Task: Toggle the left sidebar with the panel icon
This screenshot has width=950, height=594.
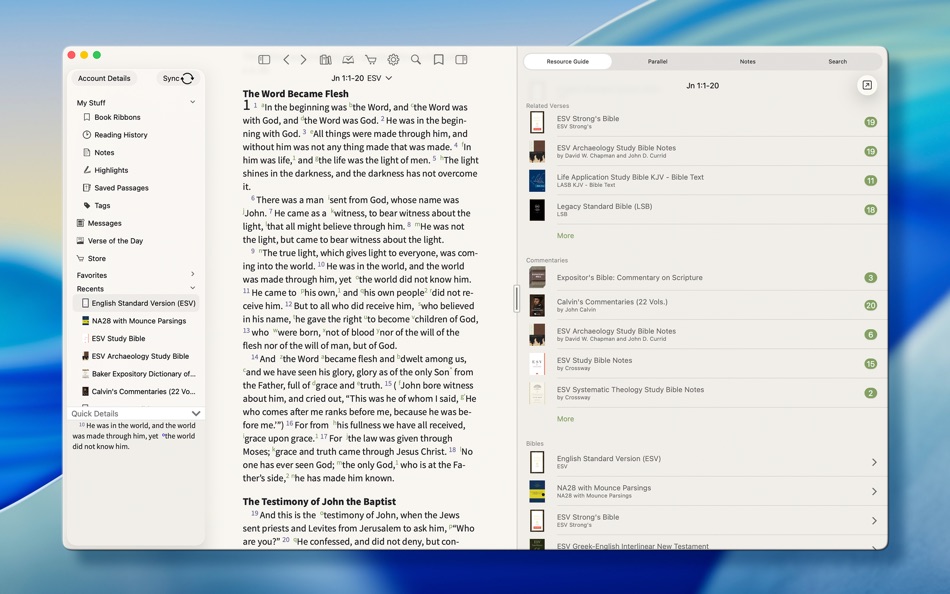Action: click(263, 59)
